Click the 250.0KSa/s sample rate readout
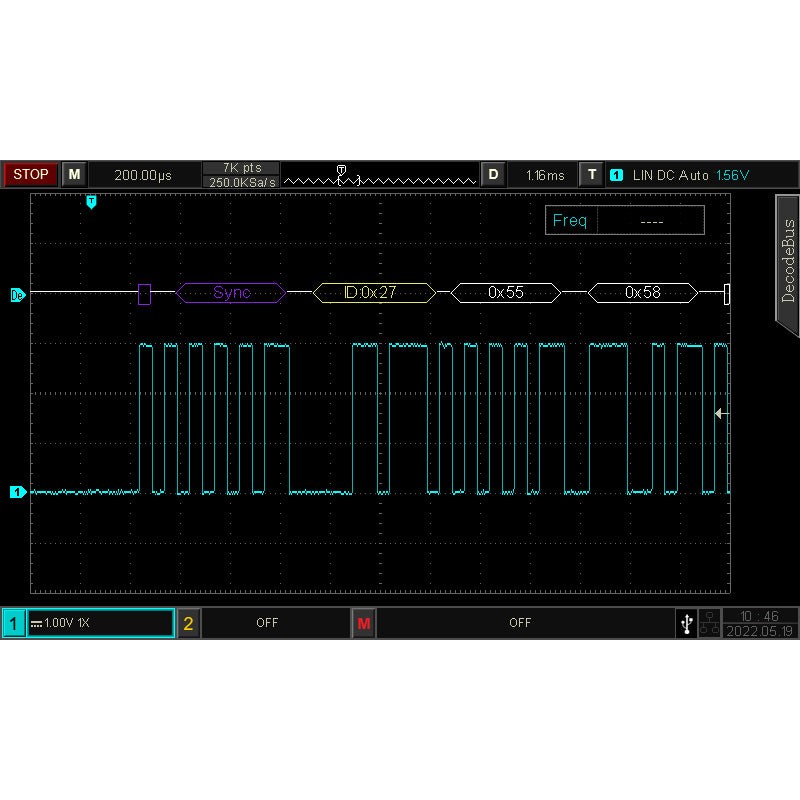 241,182
